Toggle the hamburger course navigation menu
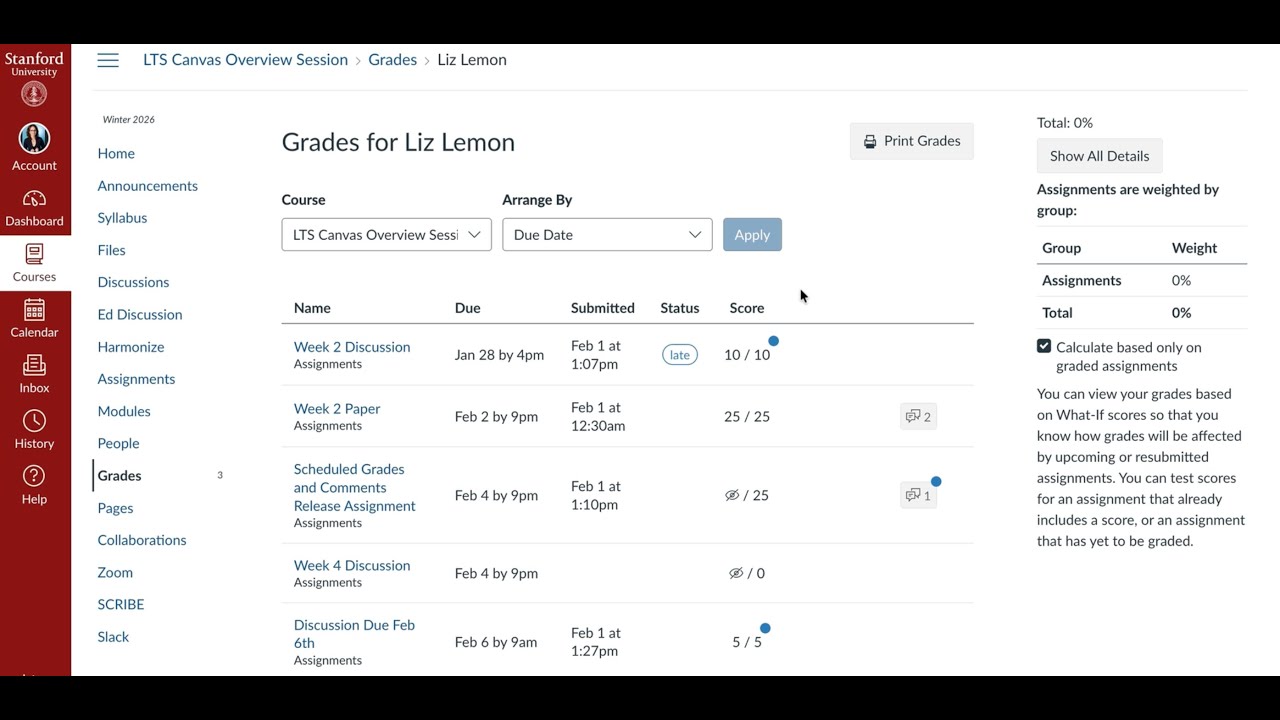This screenshot has width=1280, height=720. [108, 60]
